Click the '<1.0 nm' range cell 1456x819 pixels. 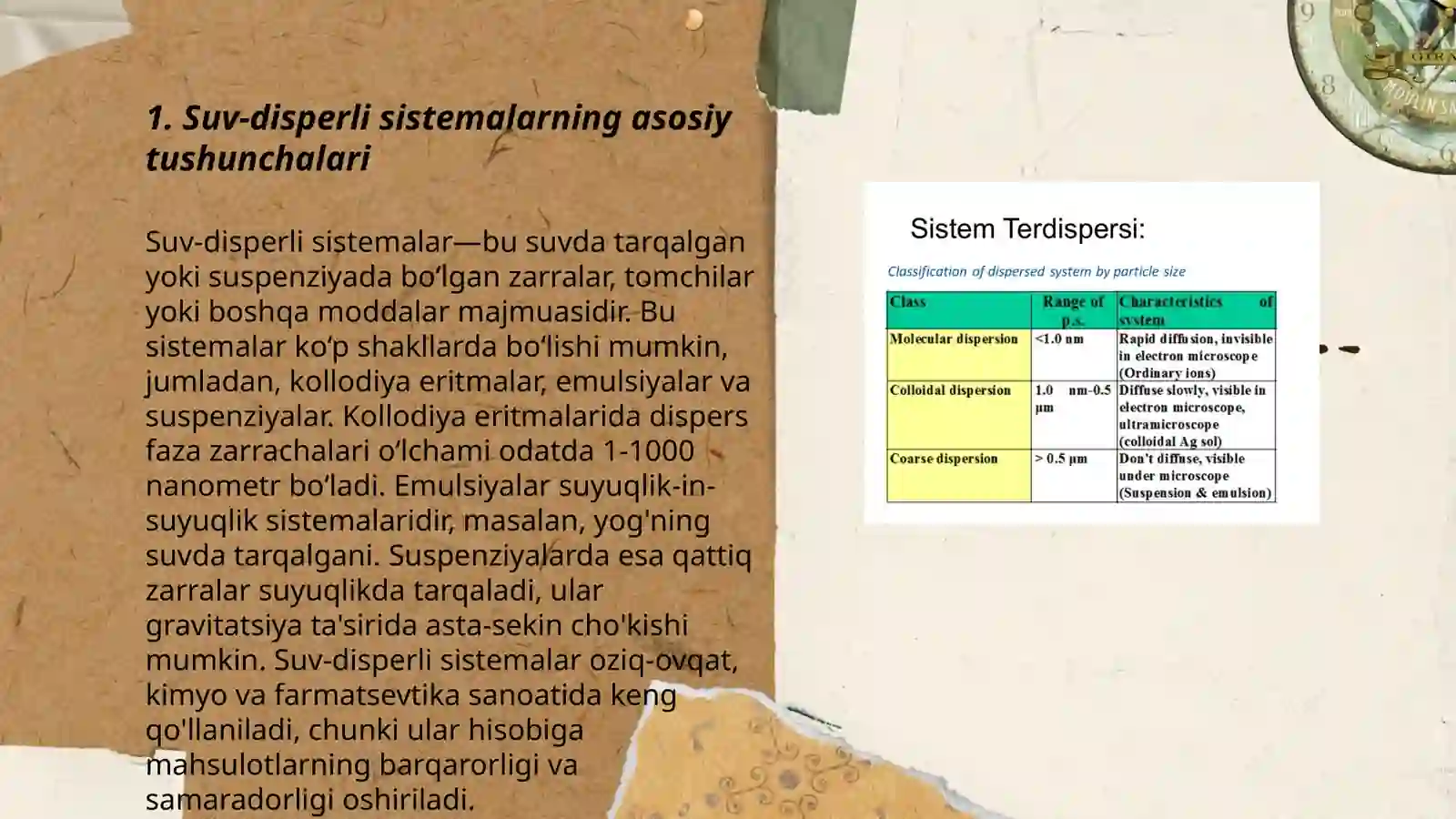(x=1074, y=355)
